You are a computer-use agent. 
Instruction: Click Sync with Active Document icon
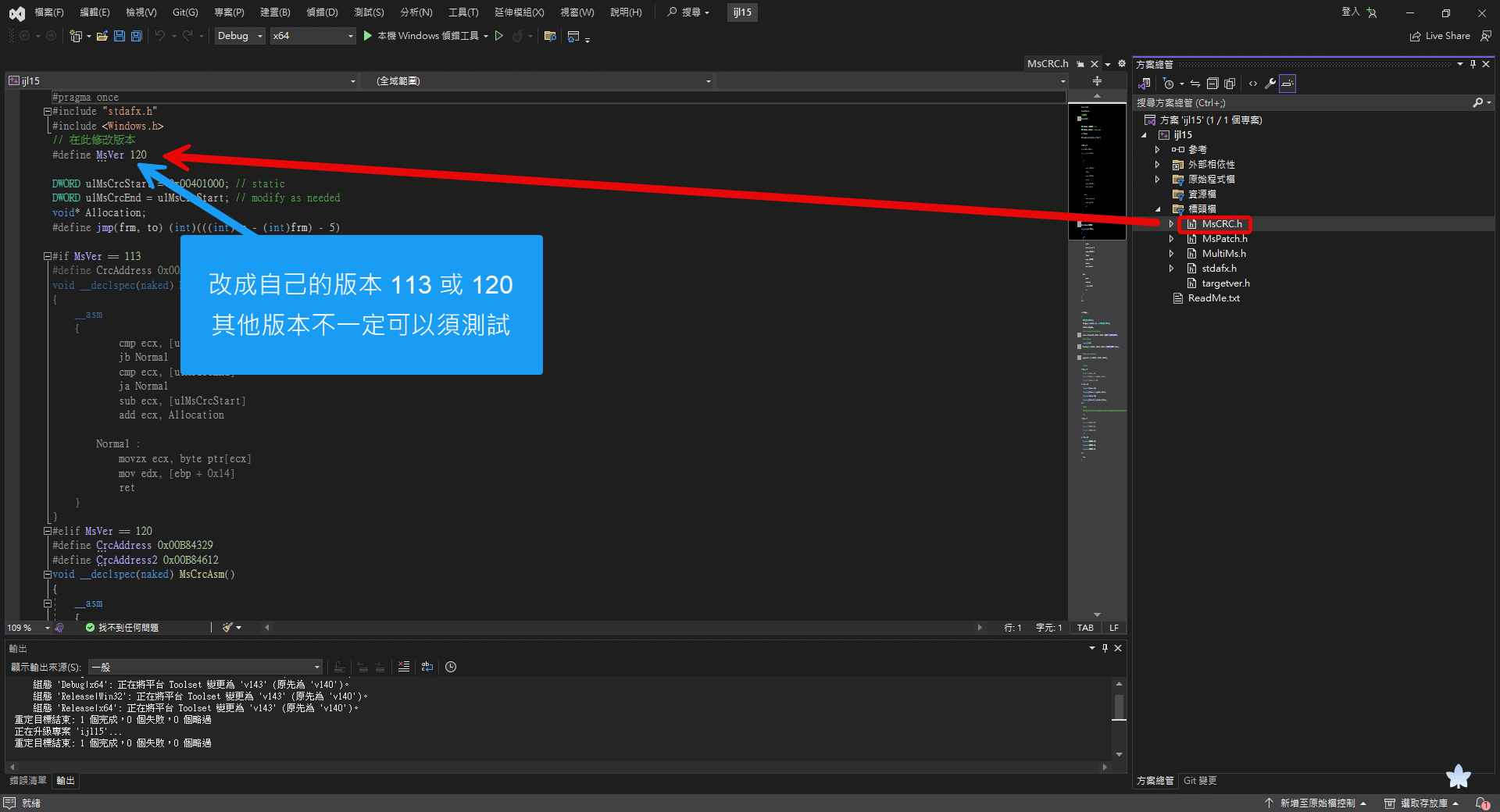(x=1195, y=84)
